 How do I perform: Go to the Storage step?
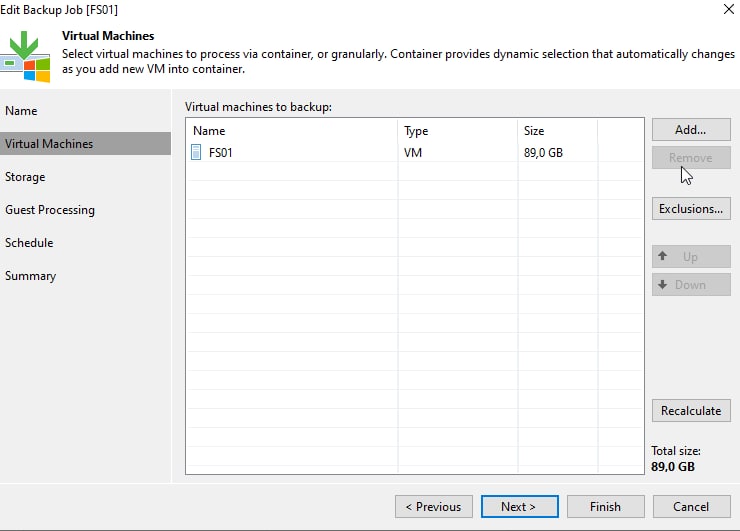click(25, 177)
